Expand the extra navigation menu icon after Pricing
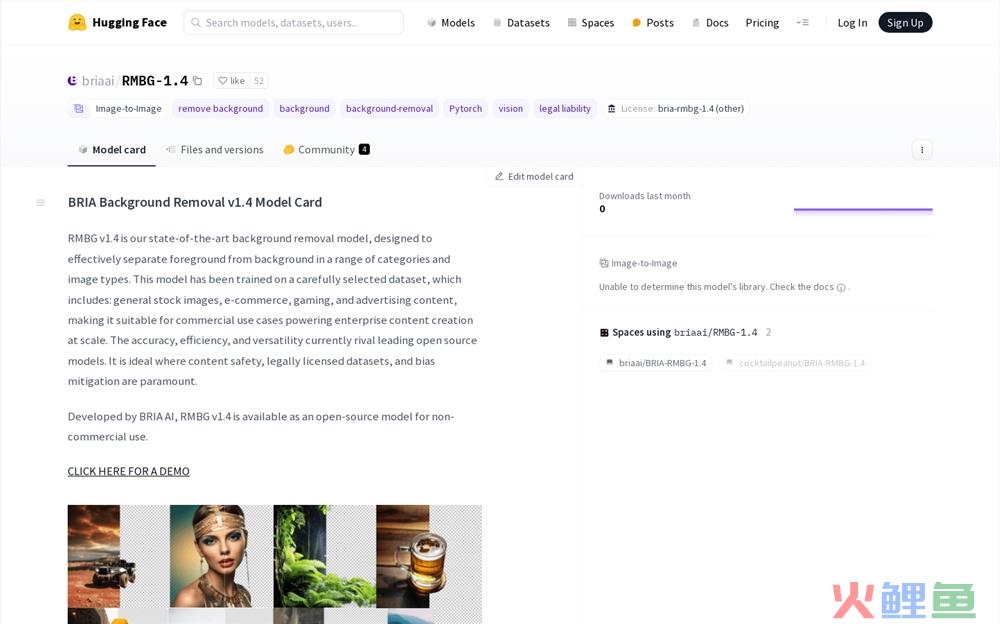 click(x=802, y=23)
